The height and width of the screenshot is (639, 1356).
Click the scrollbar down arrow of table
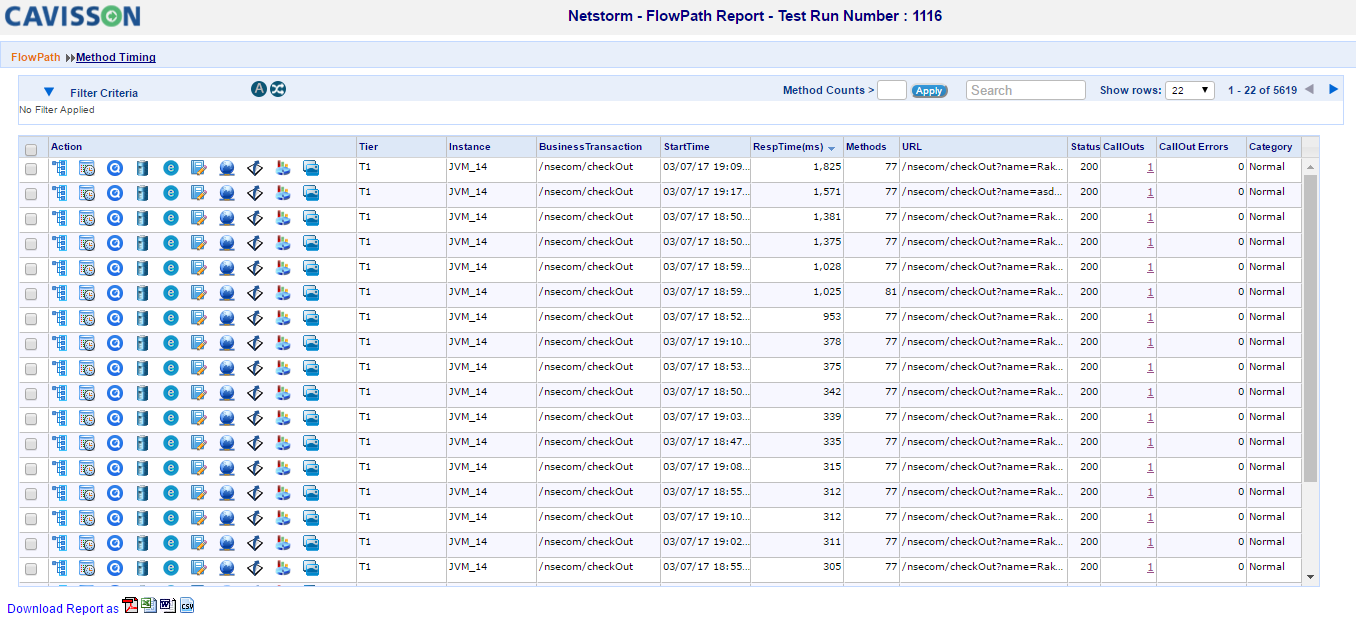pyautogui.click(x=1311, y=577)
